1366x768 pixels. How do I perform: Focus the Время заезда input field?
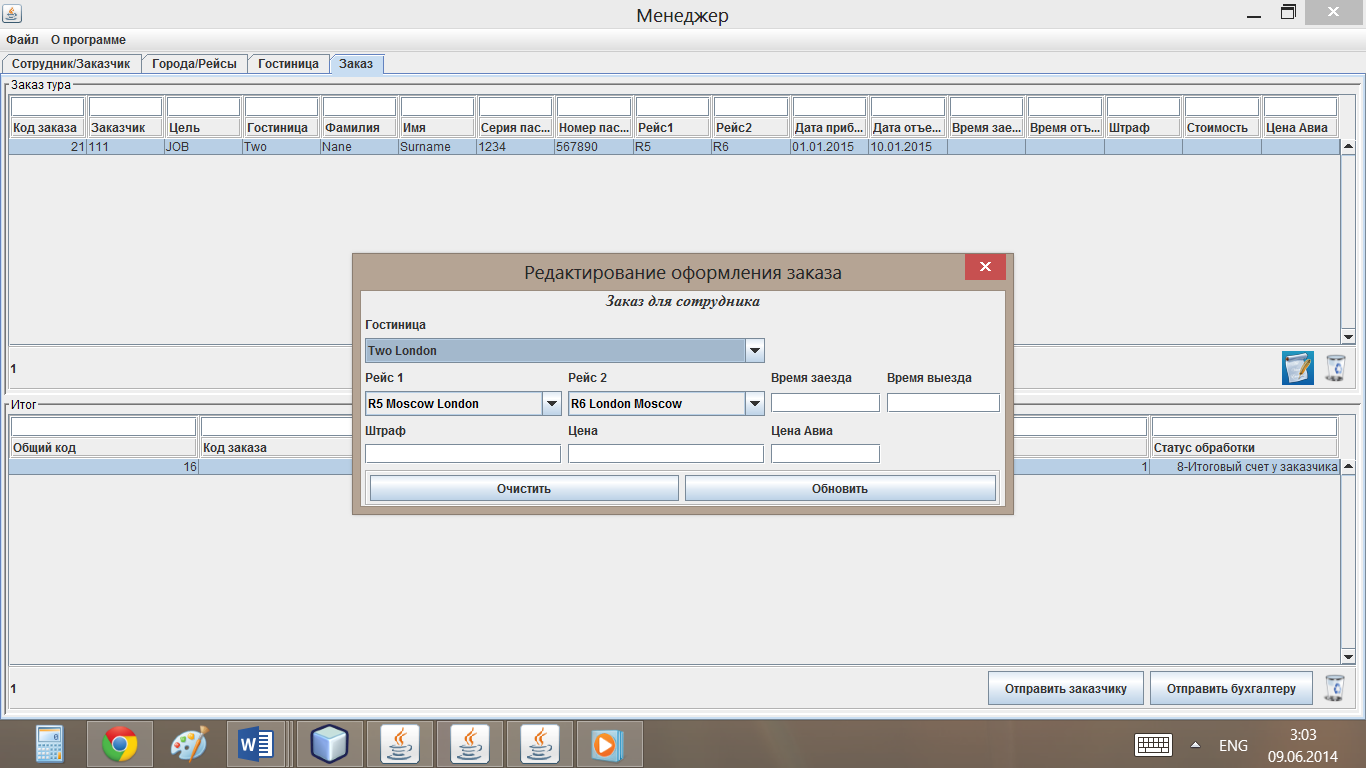[825, 403]
